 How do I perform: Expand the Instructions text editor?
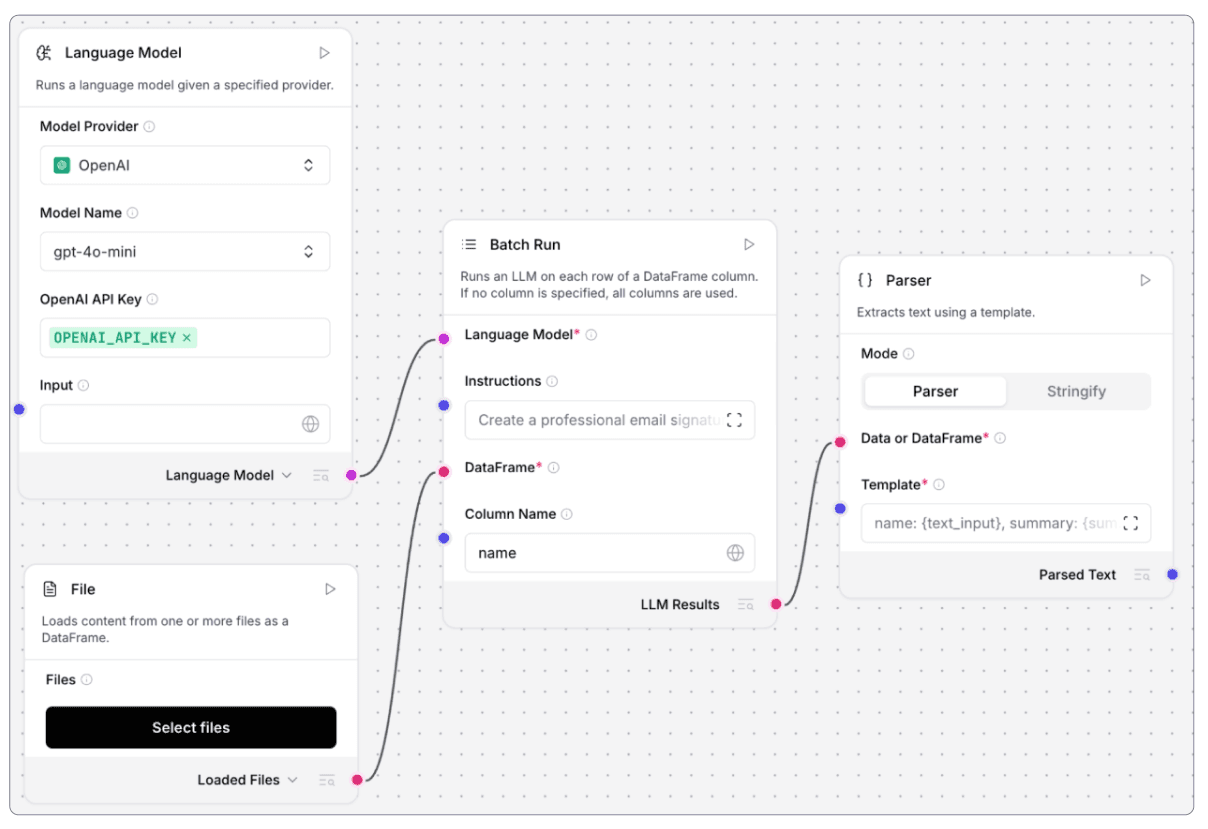(x=734, y=421)
